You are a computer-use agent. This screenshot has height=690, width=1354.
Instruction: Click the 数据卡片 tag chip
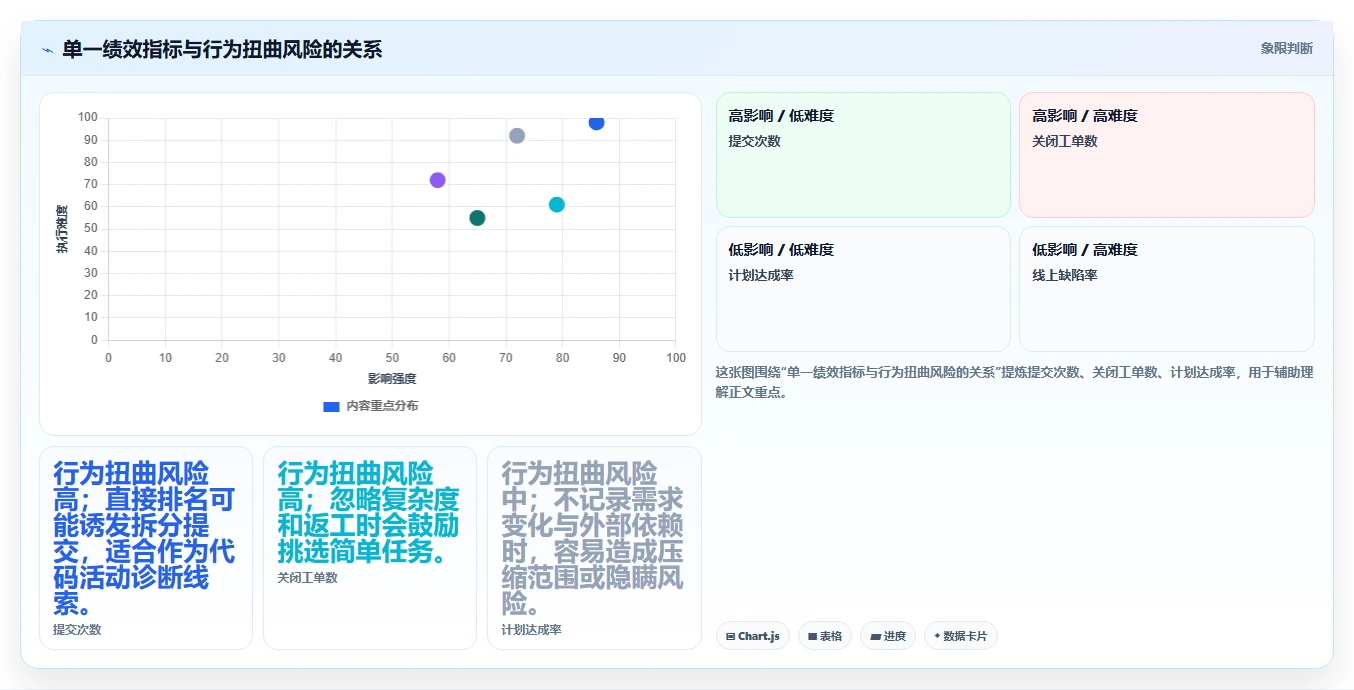(961, 636)
